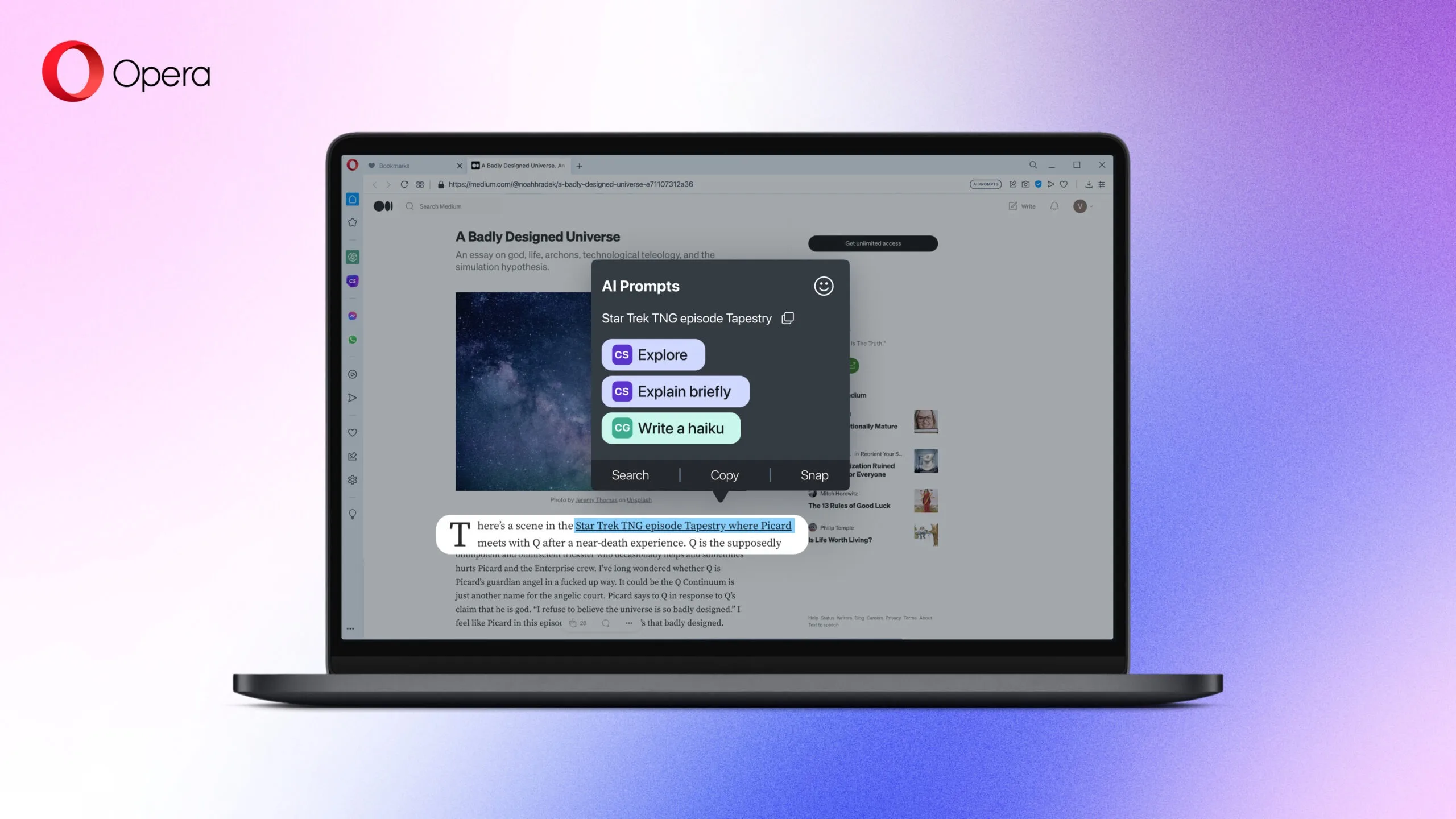This screenshot has width=1456, height=819.
Task: Open the Snap option in AI Prompts
Action: pos(814,474)
